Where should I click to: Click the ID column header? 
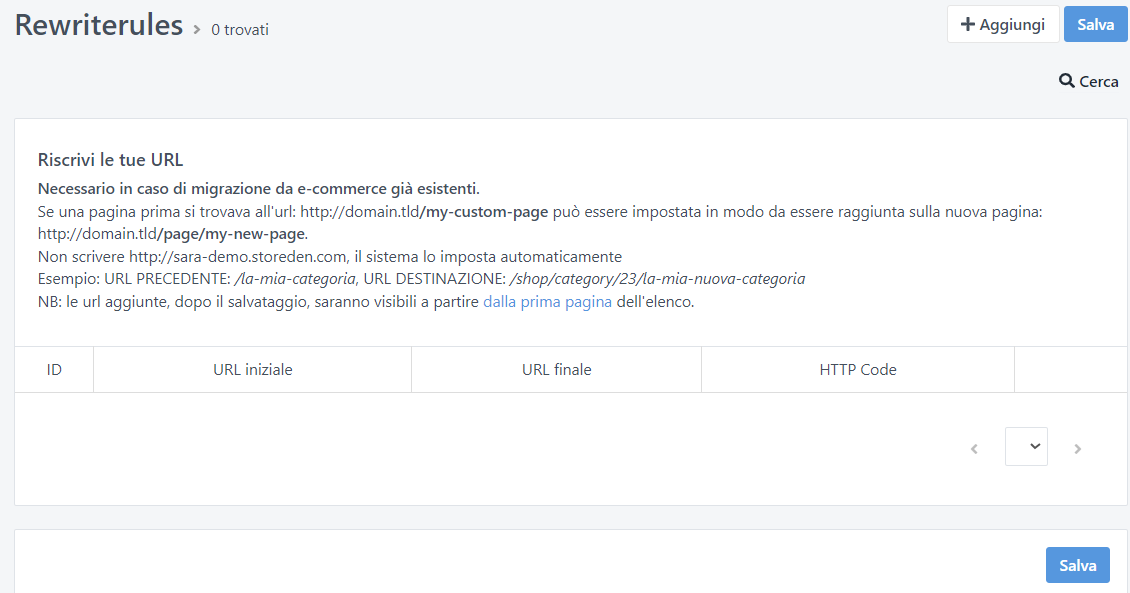tap(54, 370)
